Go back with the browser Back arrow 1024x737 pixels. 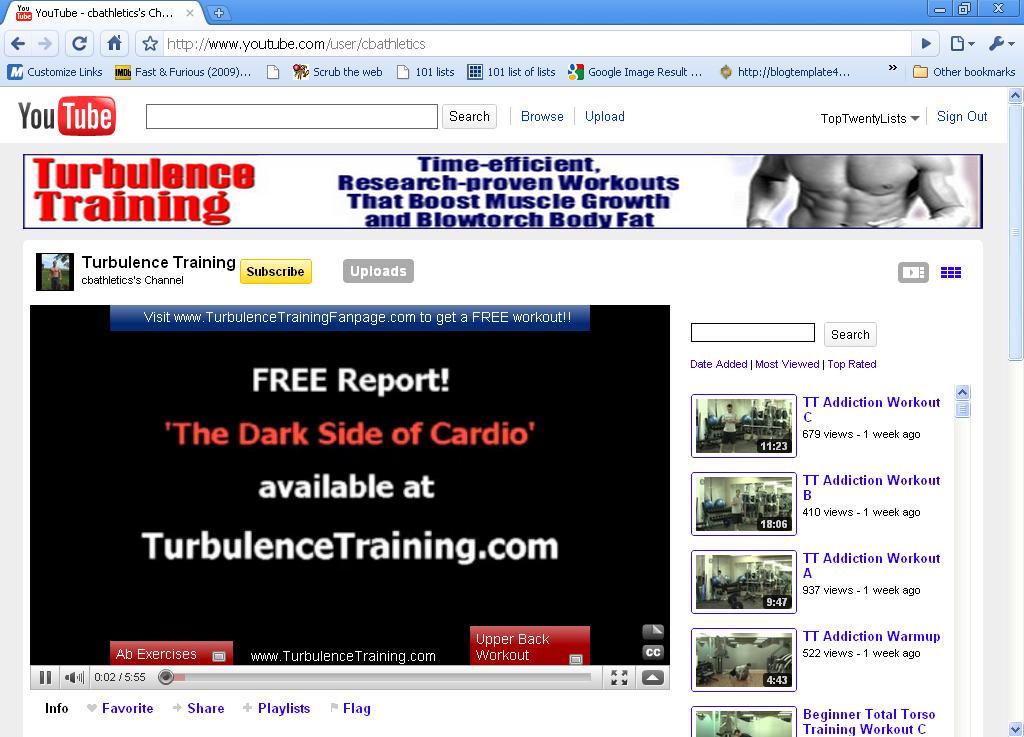pyautogui.click(x=18, y=44)
